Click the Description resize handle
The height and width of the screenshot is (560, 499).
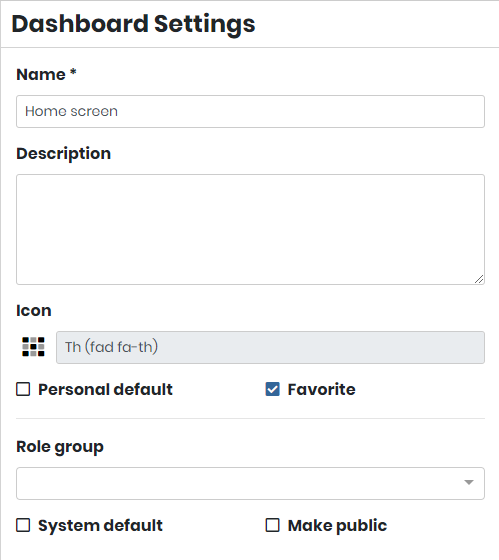coord(479,279)
